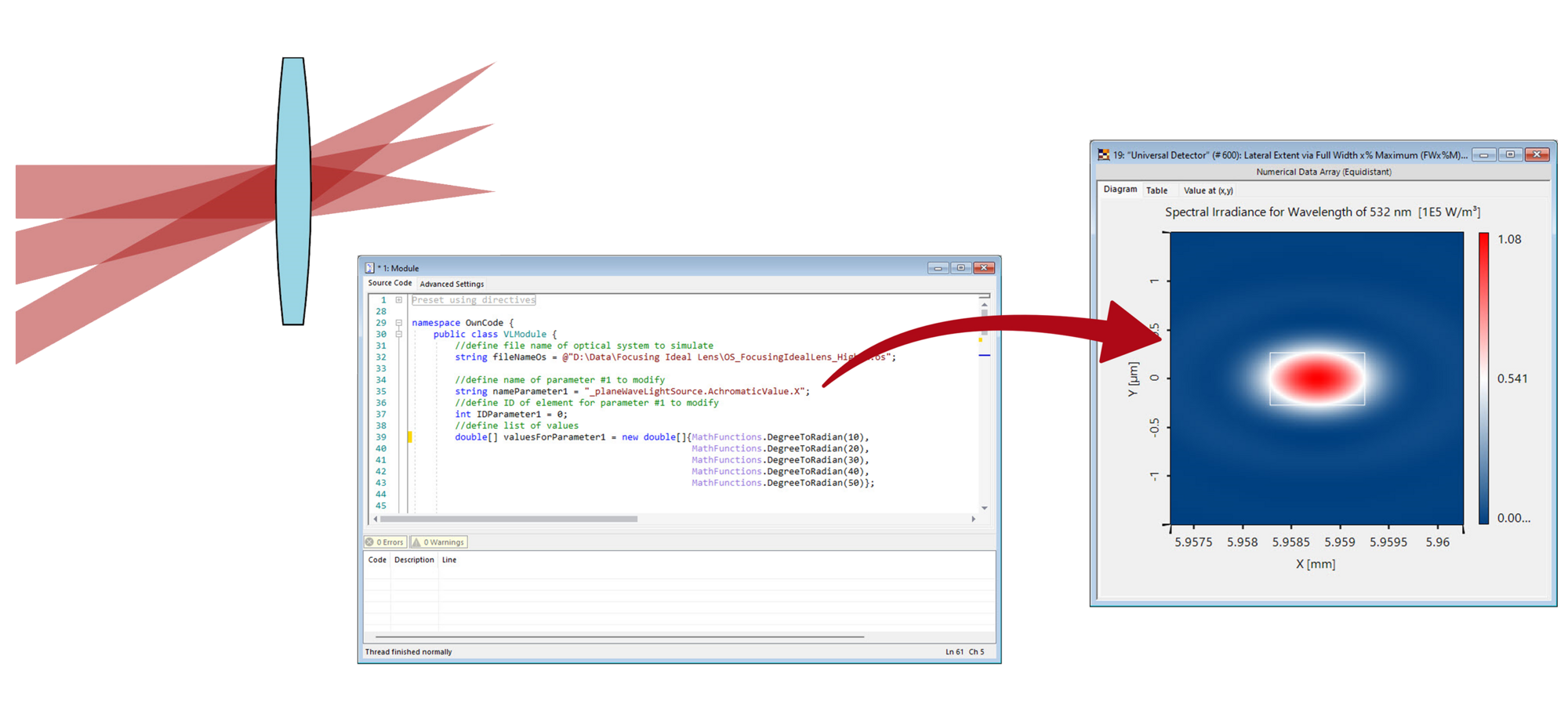Toggle the 0 Warnings filter
This screenshot has height=710, width=1568.
(x=439, y=542)
